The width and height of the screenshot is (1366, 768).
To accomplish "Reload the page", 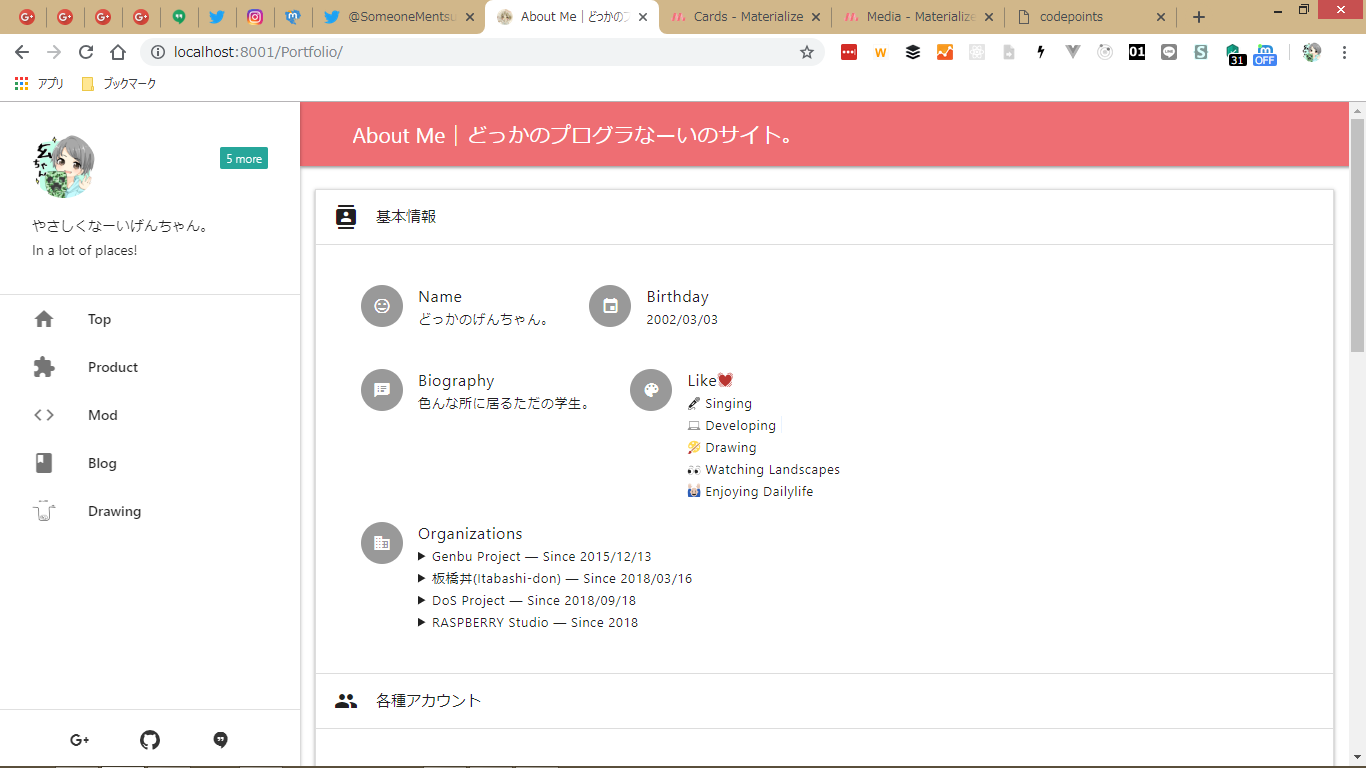I will [x=86, y=52].
